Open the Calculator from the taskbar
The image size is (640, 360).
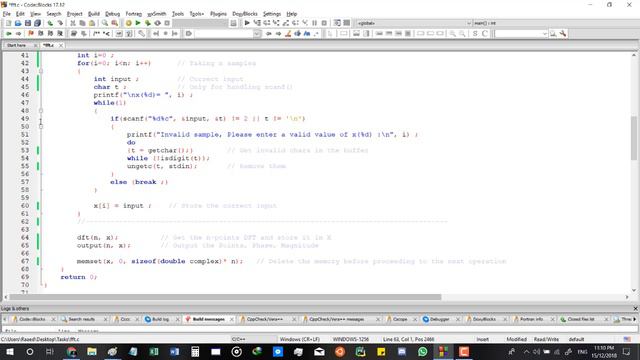pos(195,351)
